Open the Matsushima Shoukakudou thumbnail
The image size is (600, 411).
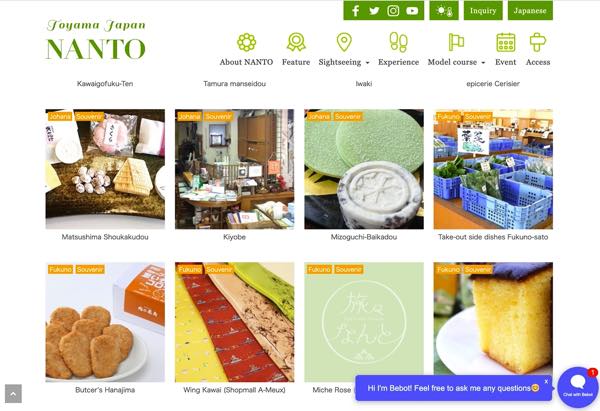[x=105, y=169]
